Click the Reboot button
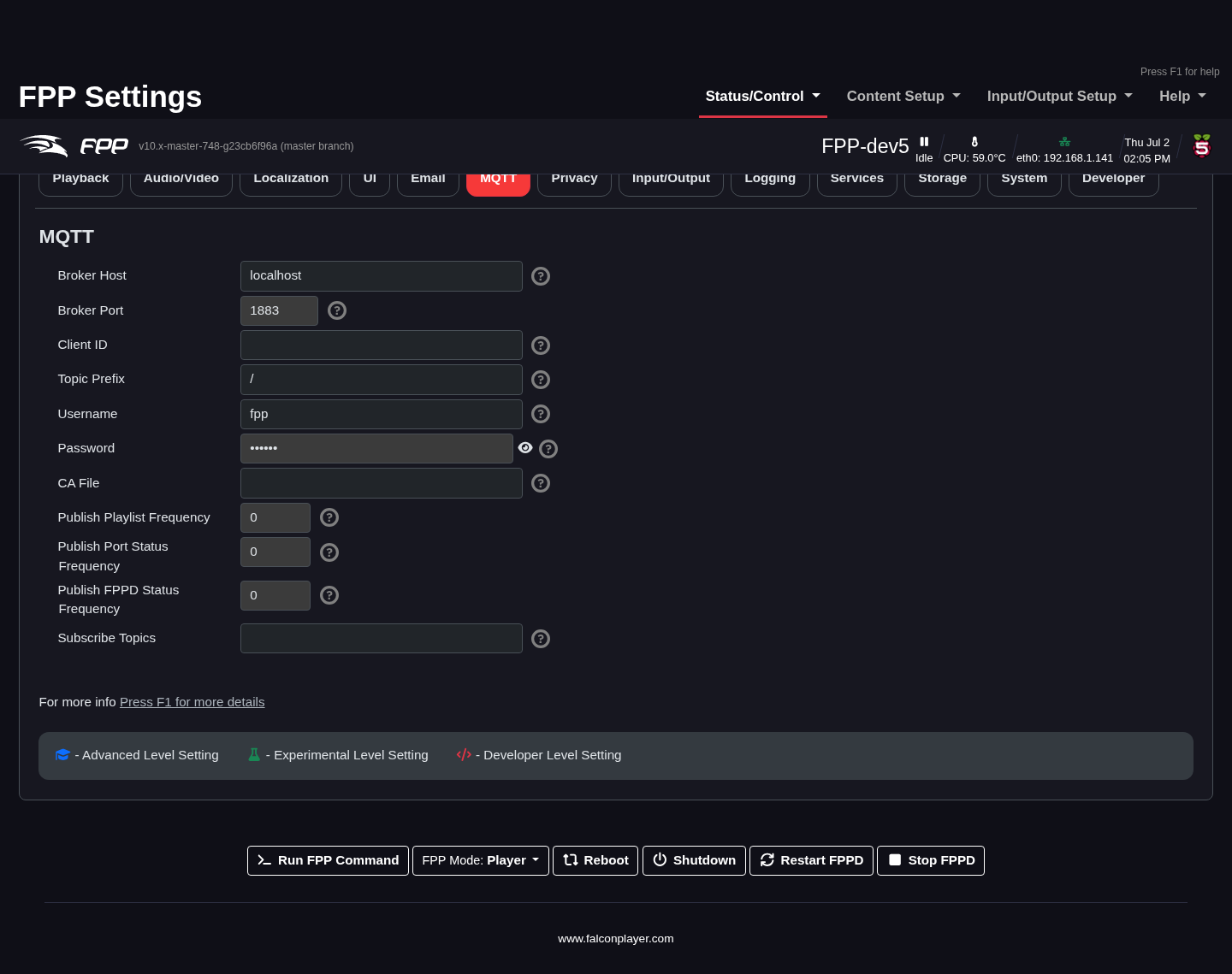This screenshot has height=974, width=1232. [595, 860]
